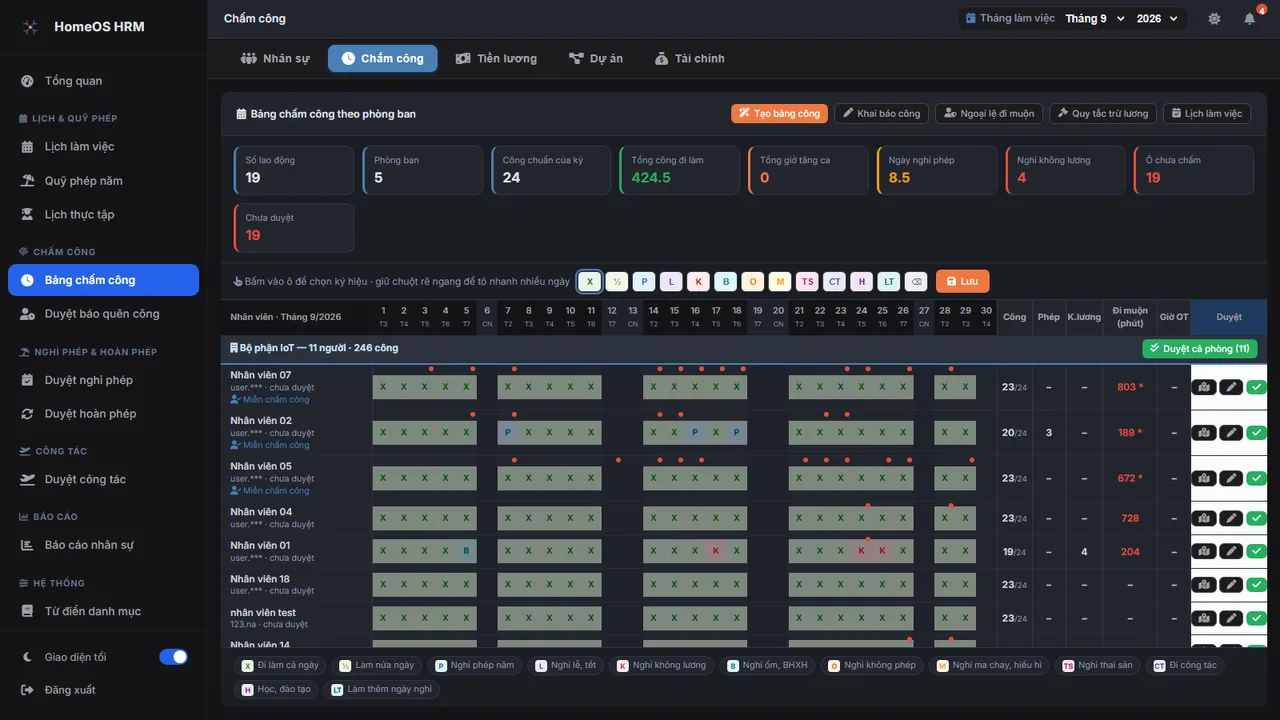The width and height of the screenshot is (1280, 720).
Task: Click the map icon for Nhân viên 07
Action: pyautogui.click(x=1204, y=387)
